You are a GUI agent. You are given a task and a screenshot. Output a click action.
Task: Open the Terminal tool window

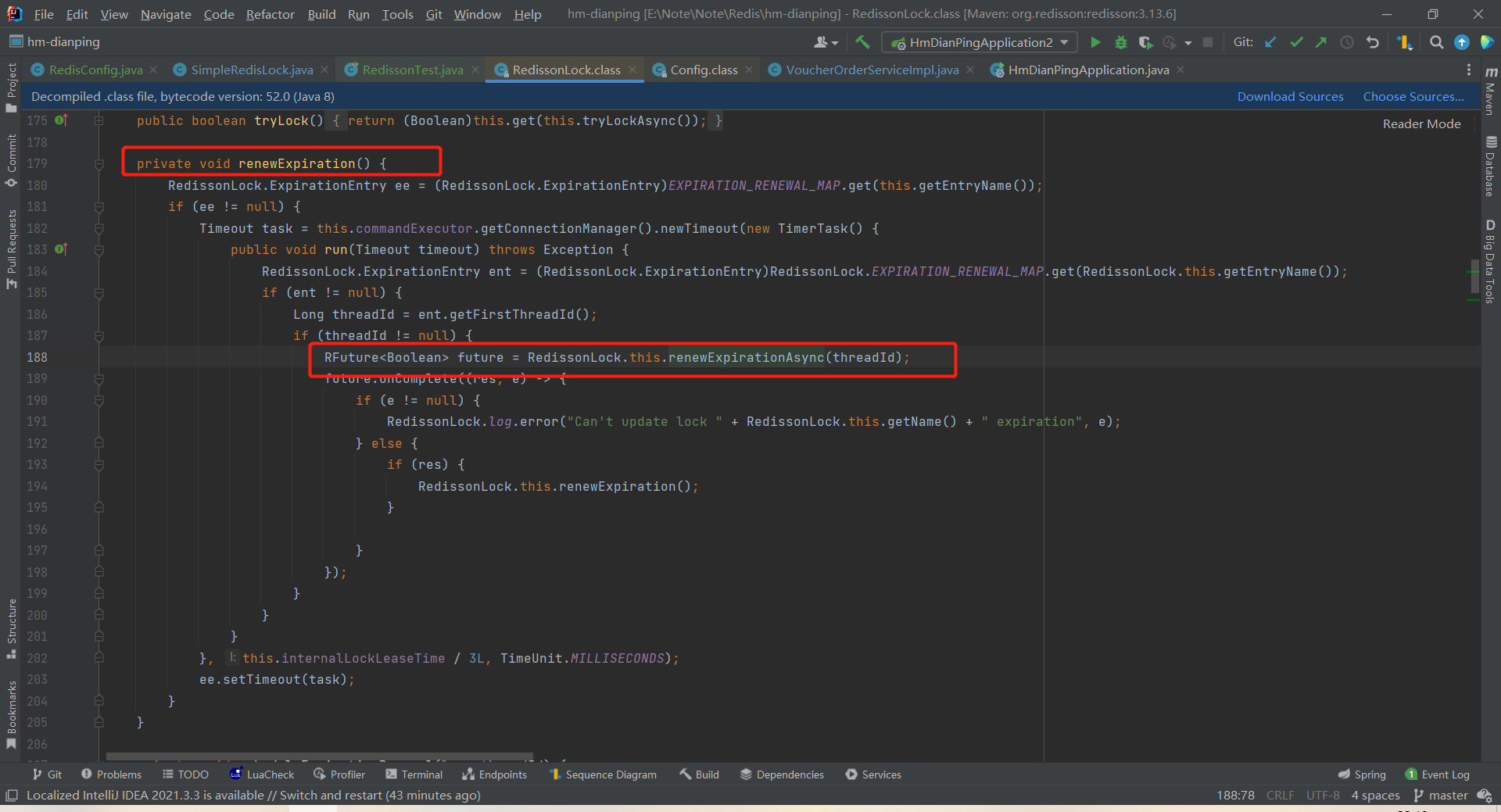click(414, 774)
